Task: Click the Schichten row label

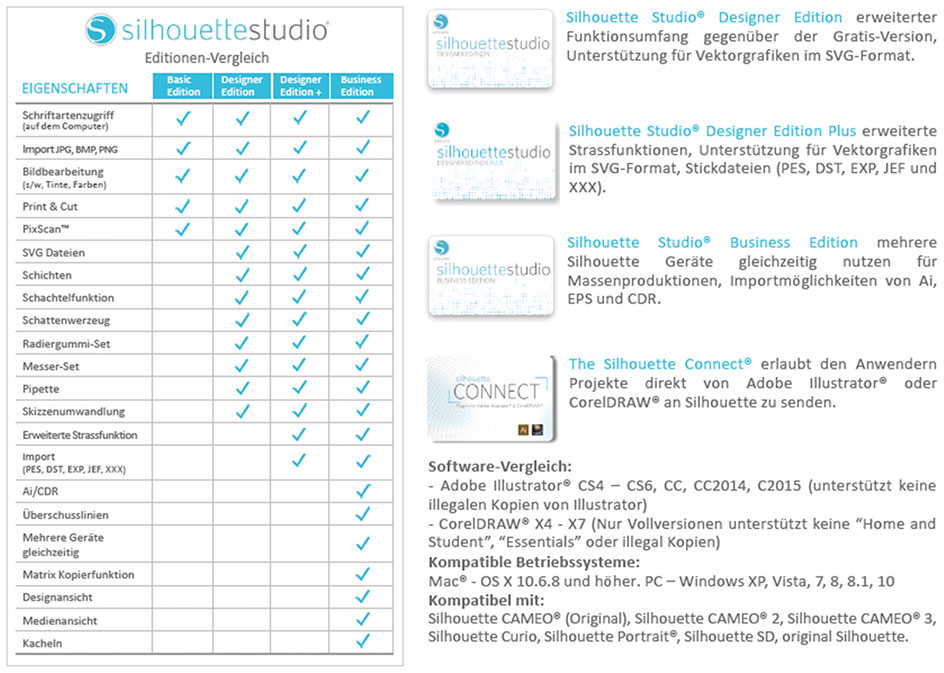Action: 47,275
